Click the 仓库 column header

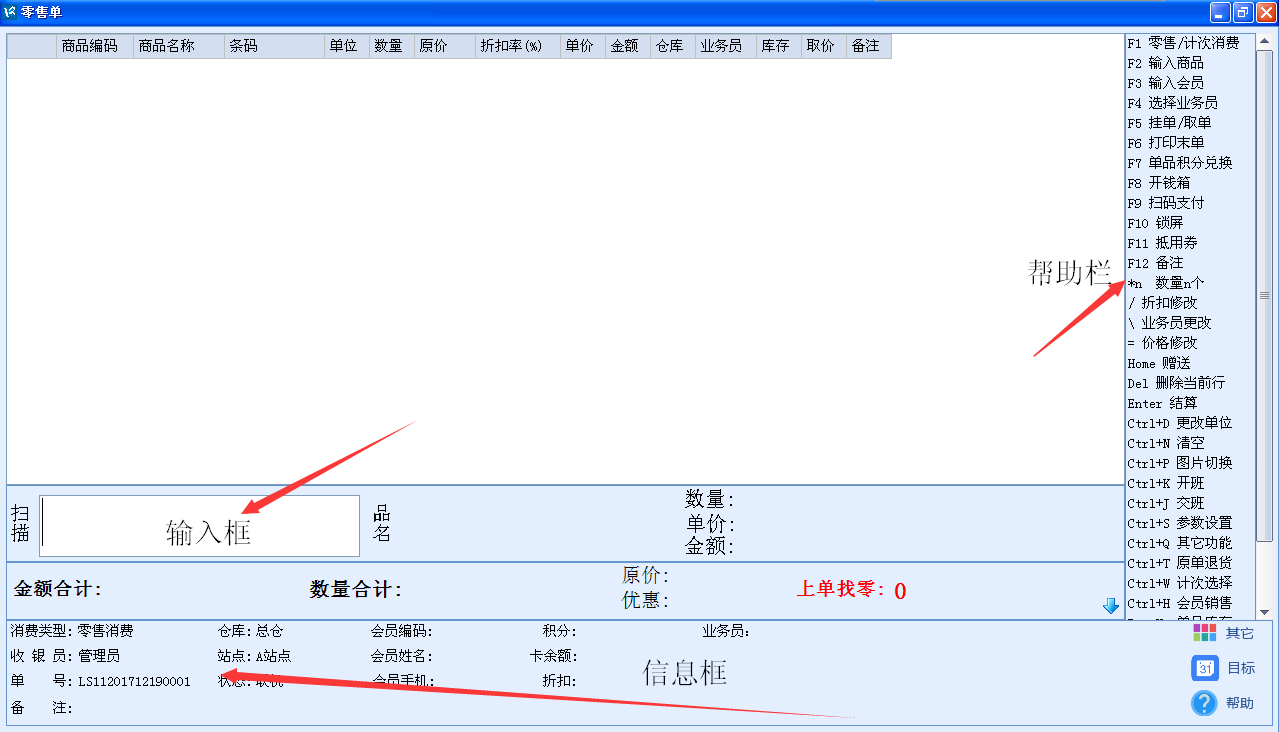click(672, 46)
